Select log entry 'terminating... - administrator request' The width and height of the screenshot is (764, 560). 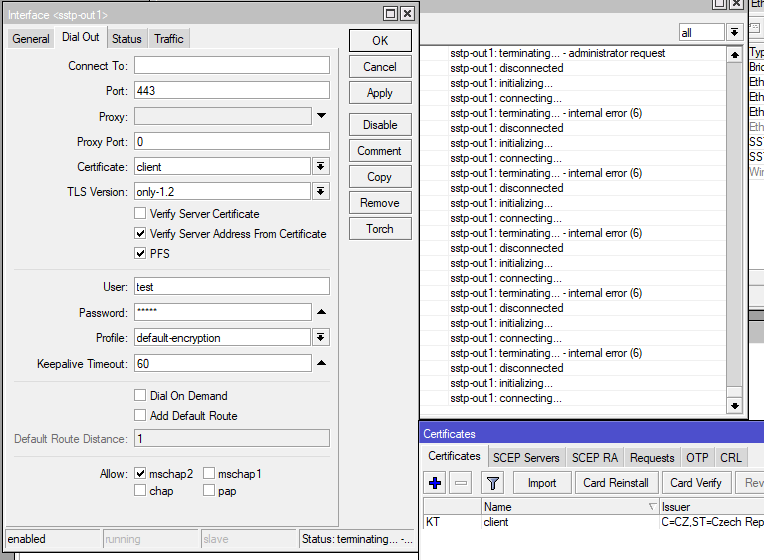coord(557,53)
